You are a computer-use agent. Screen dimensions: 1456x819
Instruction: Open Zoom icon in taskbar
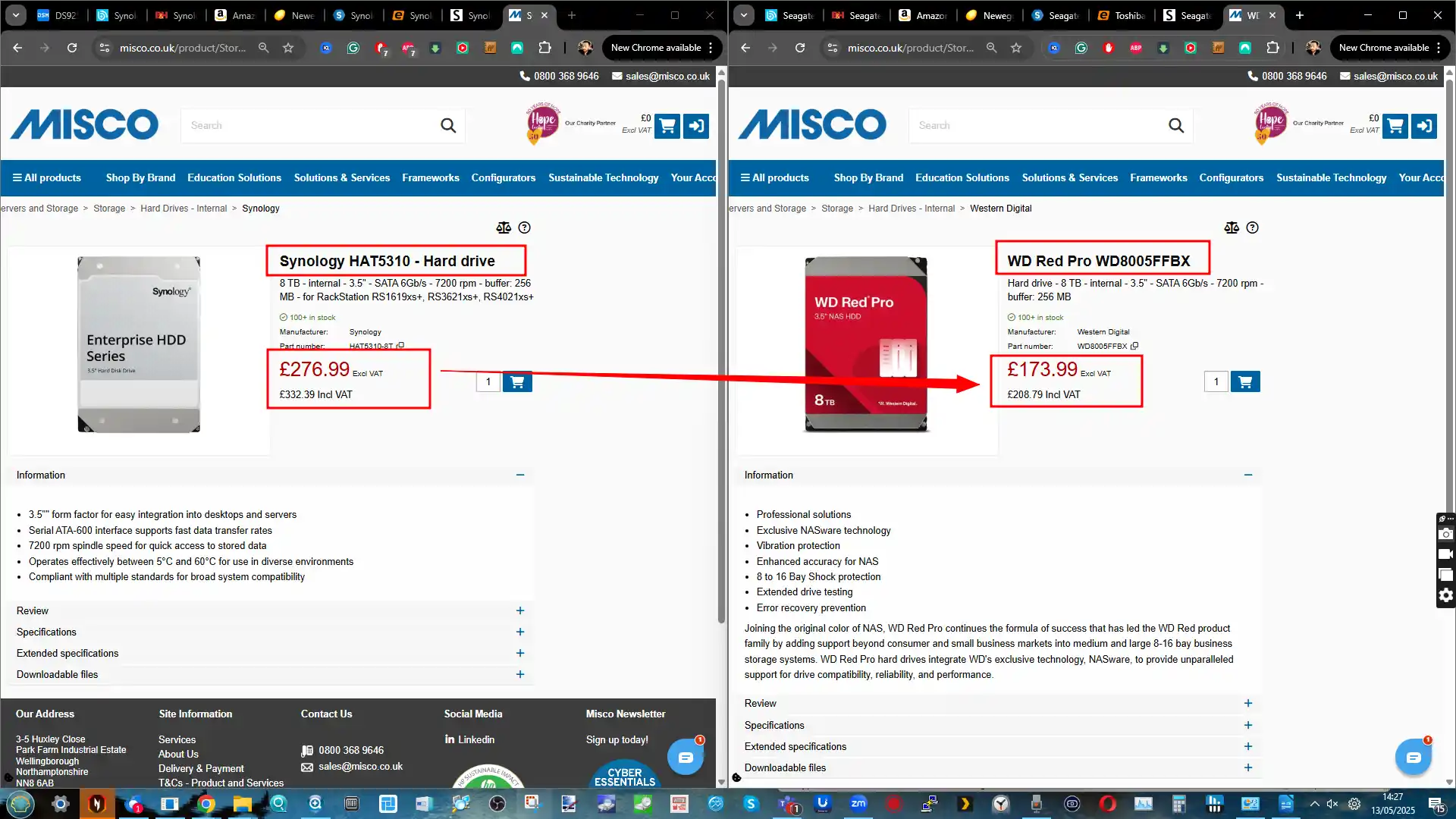click(858, 804)
